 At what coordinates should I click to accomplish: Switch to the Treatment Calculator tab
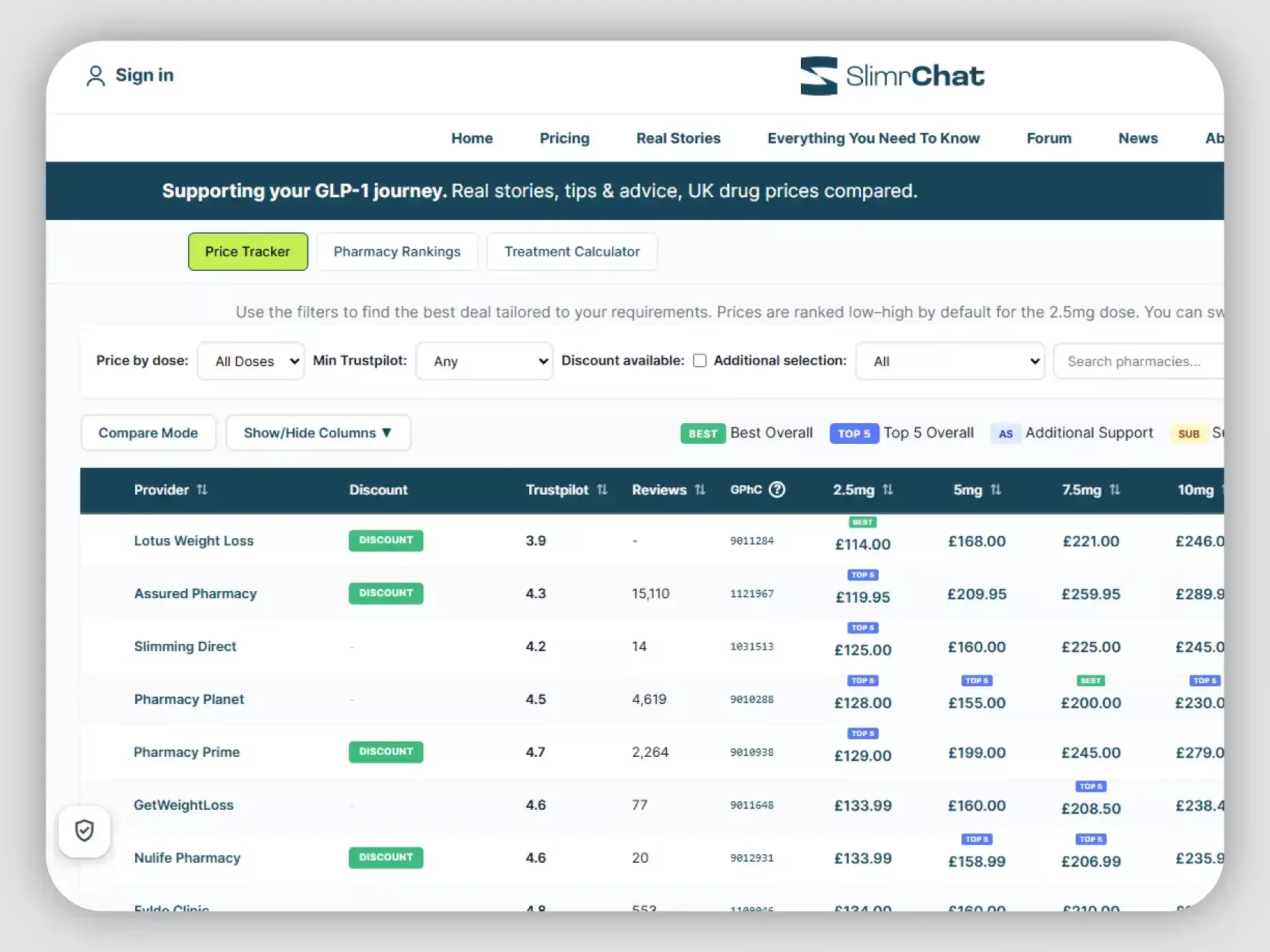pos(572,252)
